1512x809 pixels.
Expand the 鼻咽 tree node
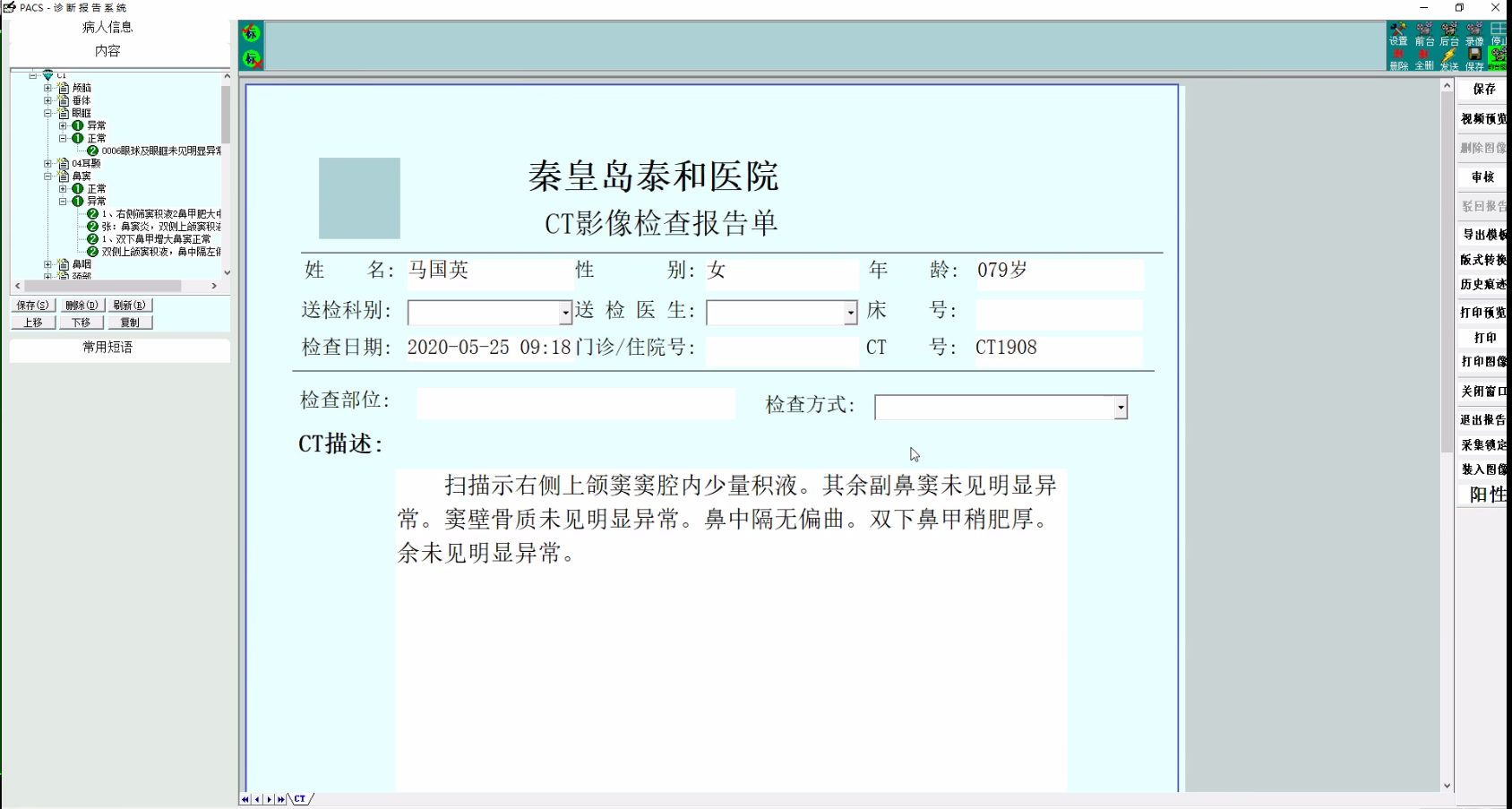click(48, 264)
